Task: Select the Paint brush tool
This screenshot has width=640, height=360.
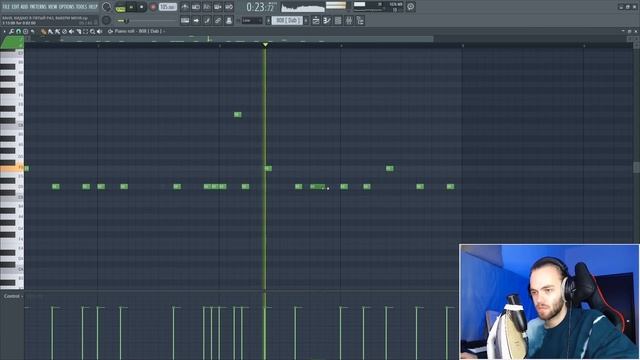Action: [50, 31]
